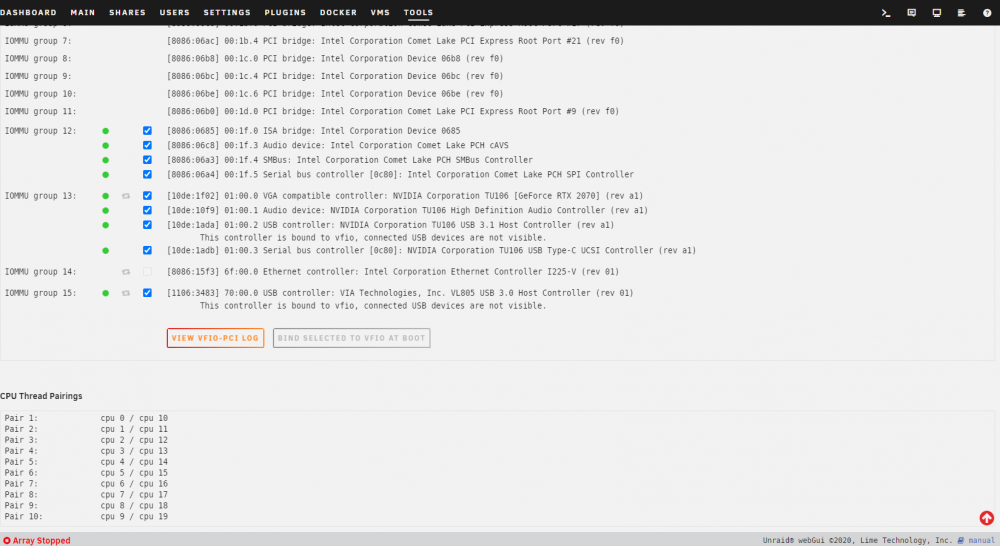Uncheck VIA VL805 USB 3.0 checkbox

[x=147, y=293]
